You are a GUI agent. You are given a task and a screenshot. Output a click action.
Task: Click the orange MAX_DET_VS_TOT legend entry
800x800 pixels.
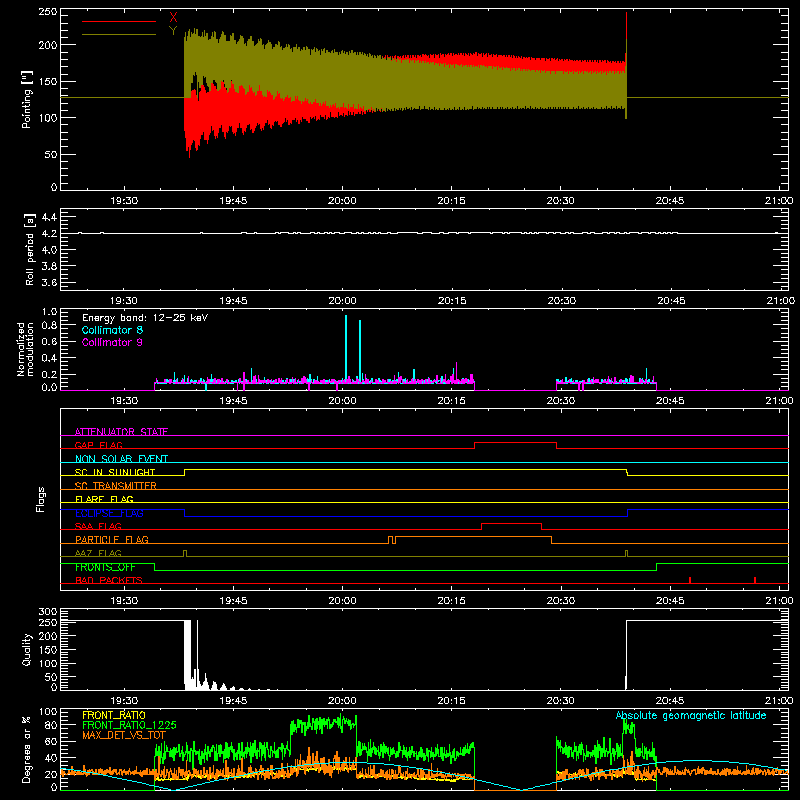click(124, 735)
